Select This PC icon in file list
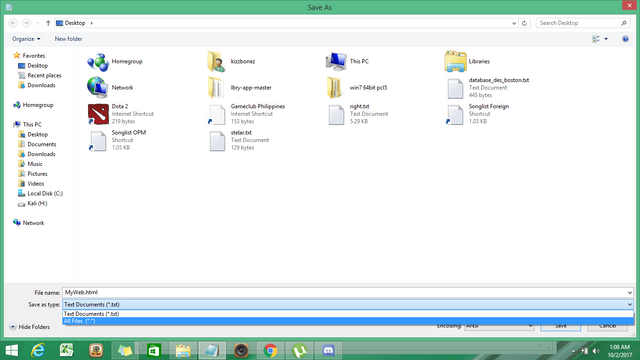Viewport: 640px width, 360px height. 347,62
